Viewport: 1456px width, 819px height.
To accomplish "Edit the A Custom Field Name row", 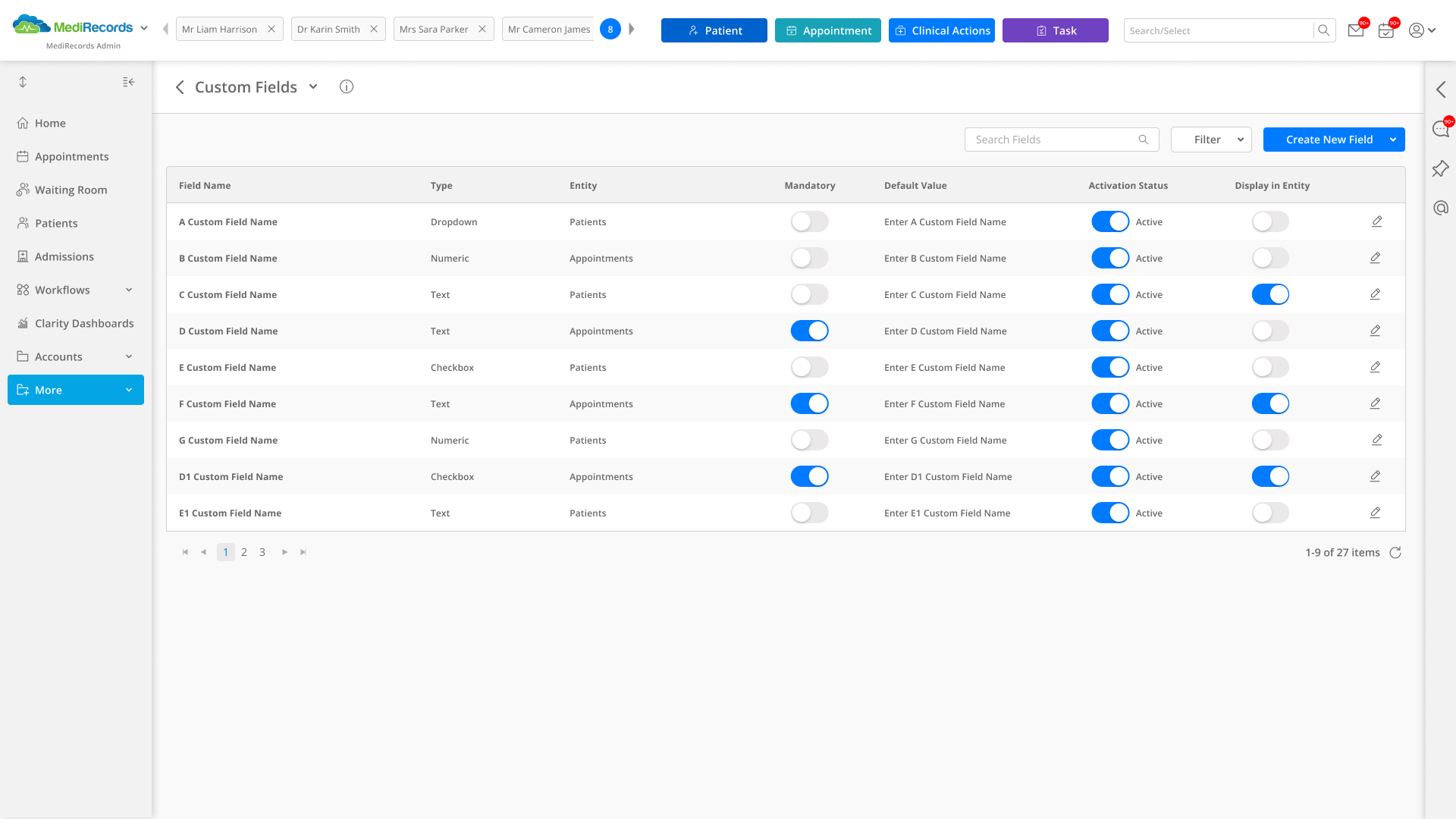I will coord(1376,221).
